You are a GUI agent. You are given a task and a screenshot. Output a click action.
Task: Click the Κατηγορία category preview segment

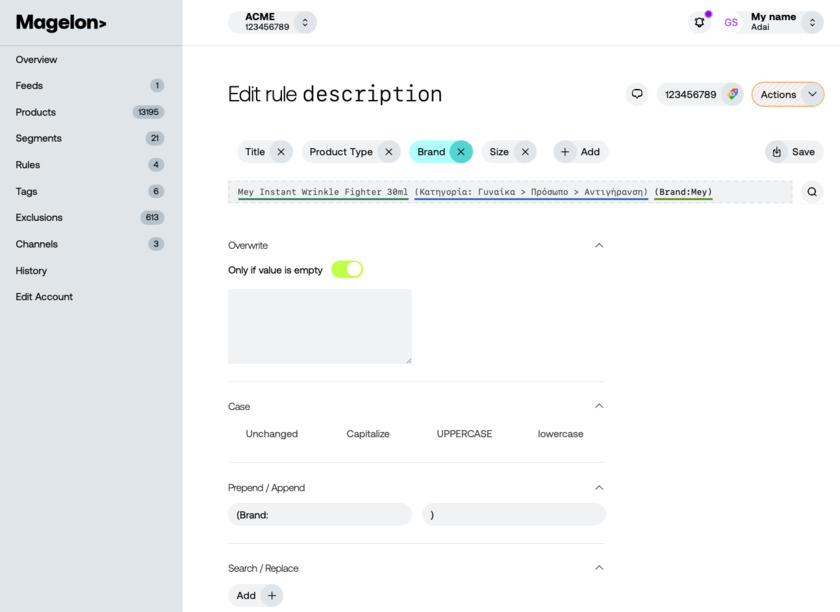click(x=531, y=192)
